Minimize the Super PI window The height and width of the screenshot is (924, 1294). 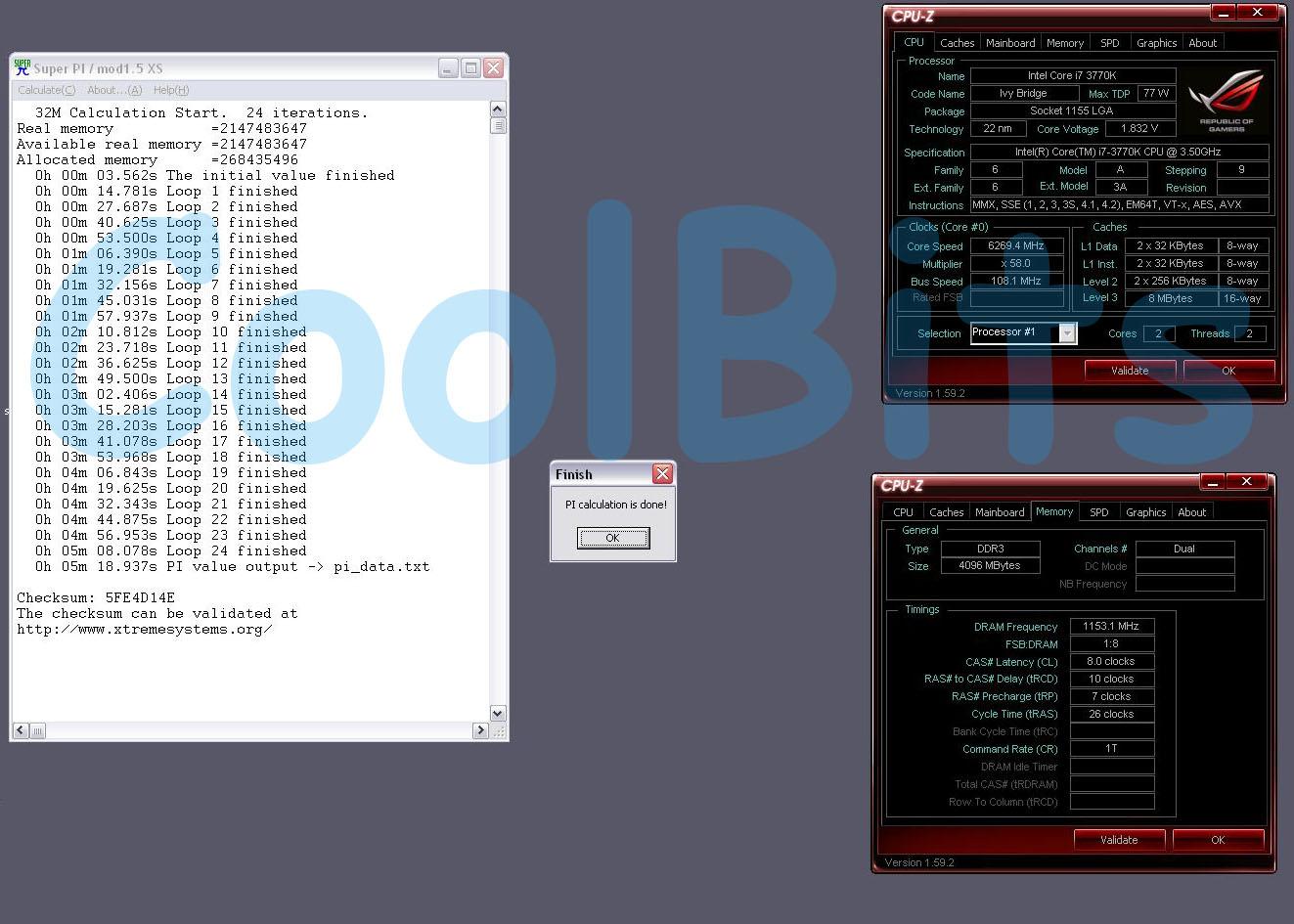tap(448, 67)
